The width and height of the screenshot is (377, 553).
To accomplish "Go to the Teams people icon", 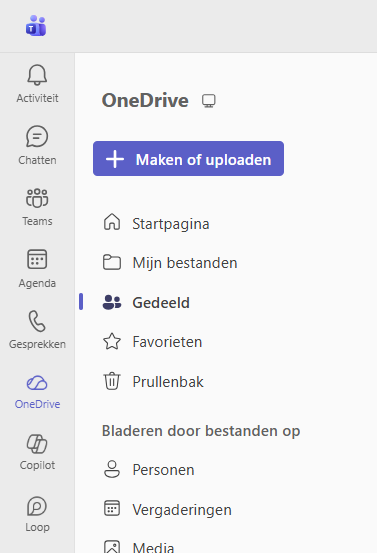I will click(37, 198).
